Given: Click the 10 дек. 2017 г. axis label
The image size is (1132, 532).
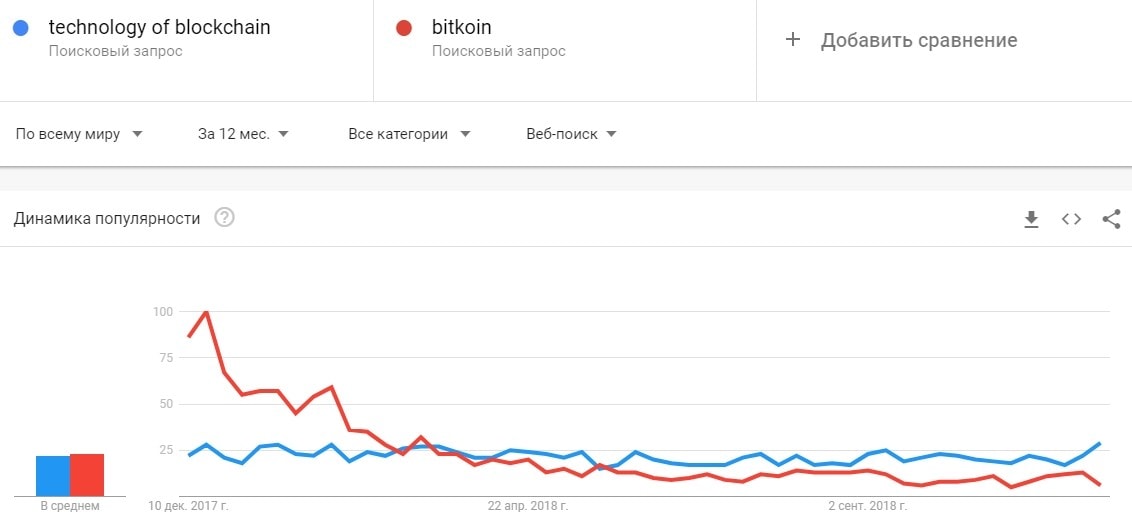Looking at the screenshot, I should pyautogui.click(x=189, y=506).
